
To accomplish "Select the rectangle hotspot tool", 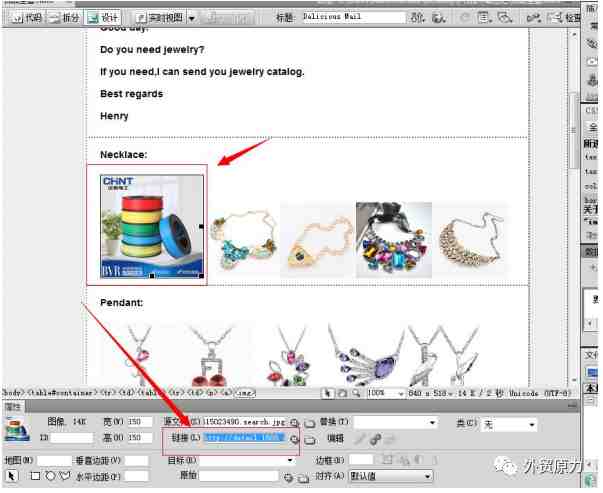I will (35, 476).
